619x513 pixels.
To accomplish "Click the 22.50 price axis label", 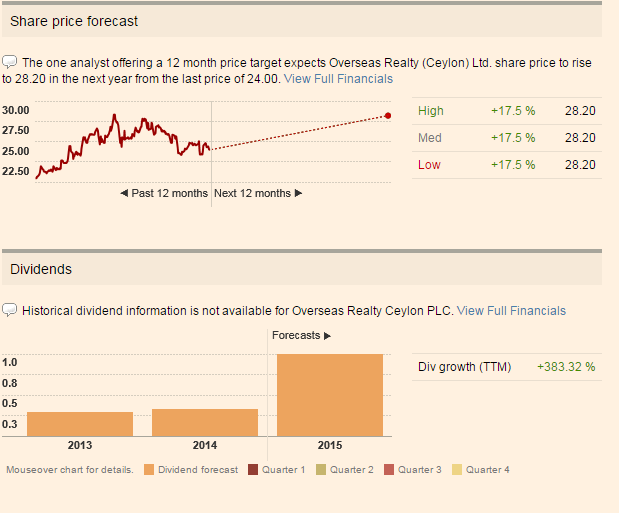I will (x=16, y=171).
